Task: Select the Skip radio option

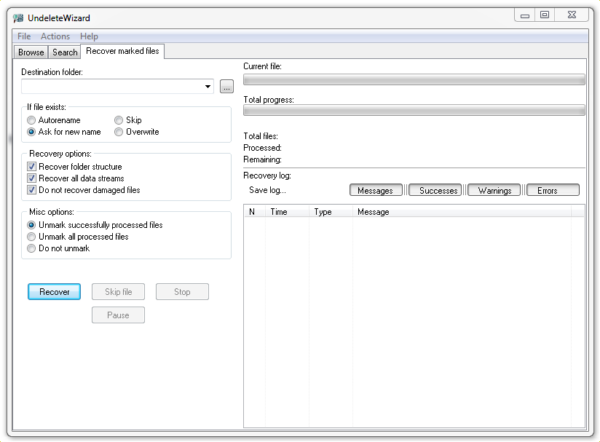Action: pos(128,120)
